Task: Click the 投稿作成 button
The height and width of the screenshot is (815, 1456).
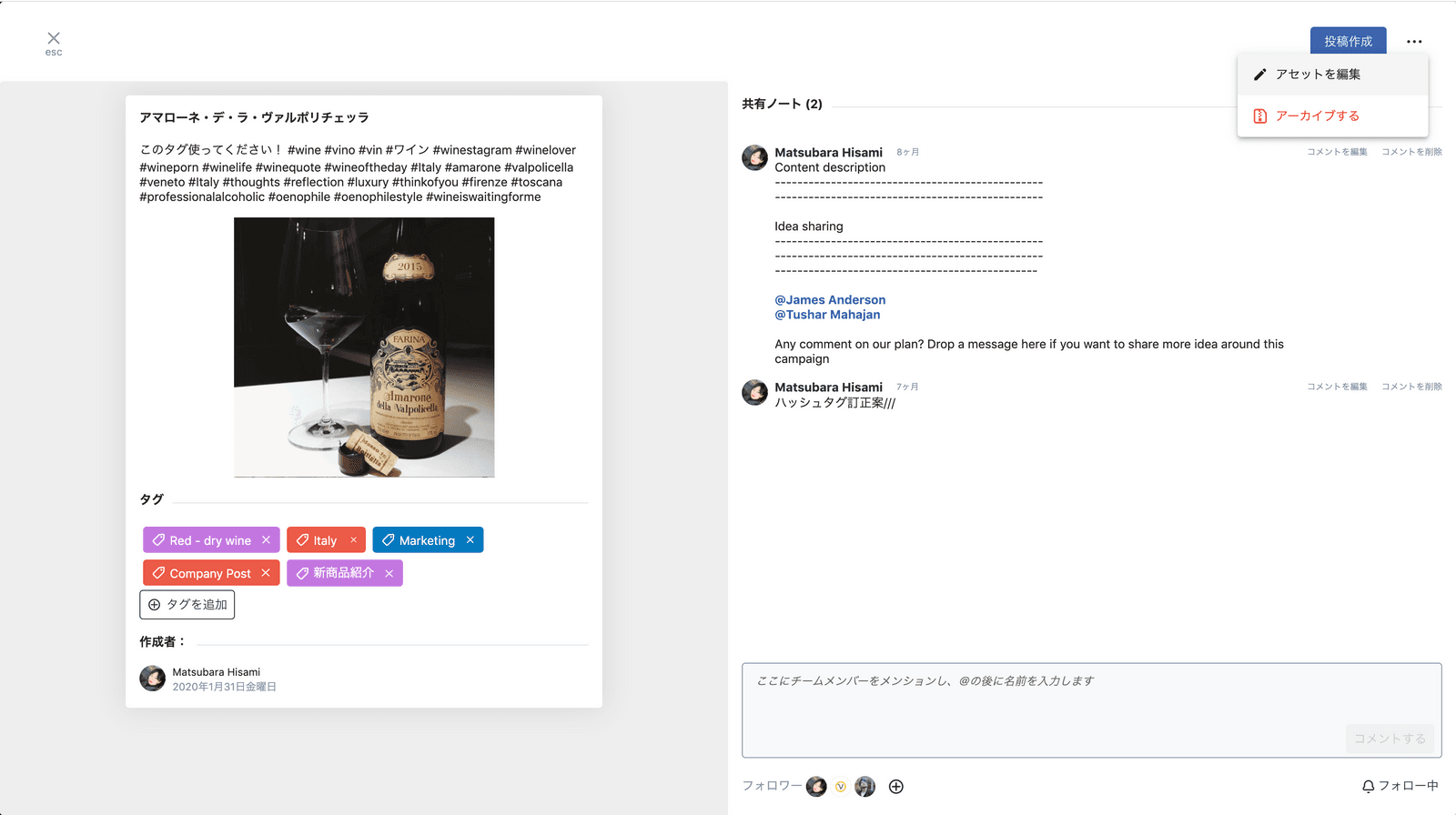Action: pos(1348,42)
